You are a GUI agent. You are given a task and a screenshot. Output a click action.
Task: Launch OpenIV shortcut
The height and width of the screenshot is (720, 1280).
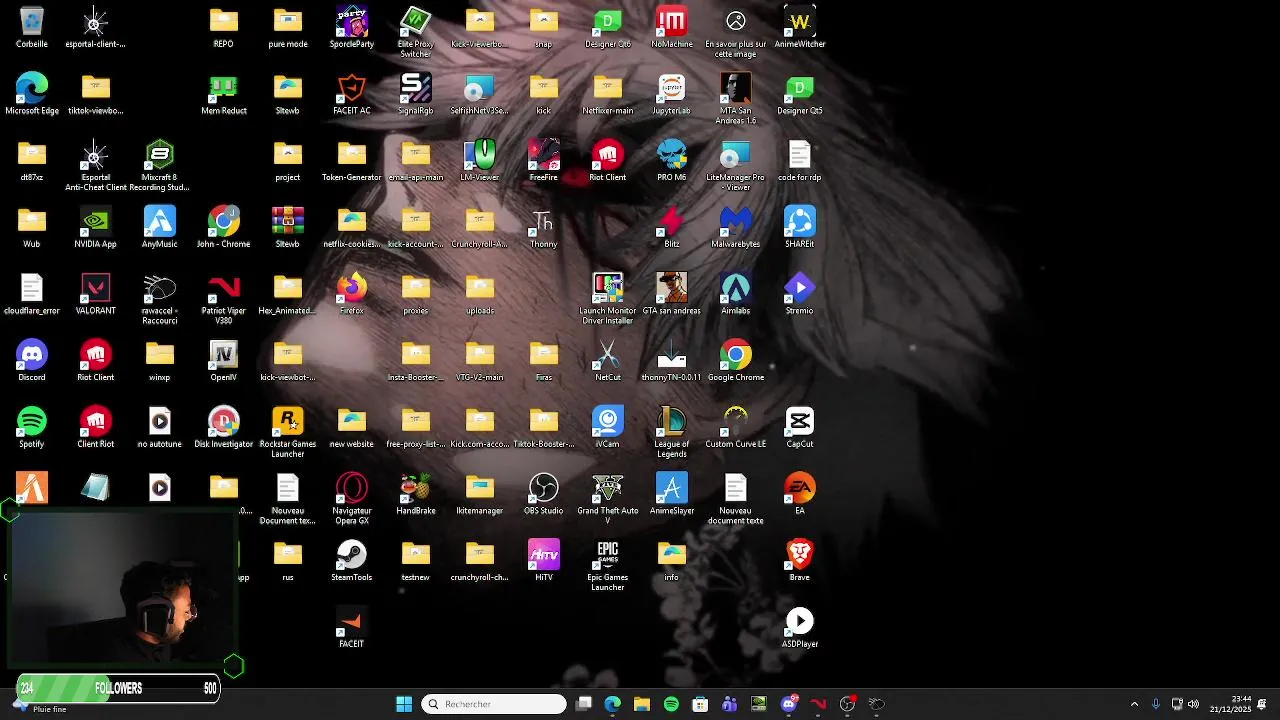pos(224,361)
